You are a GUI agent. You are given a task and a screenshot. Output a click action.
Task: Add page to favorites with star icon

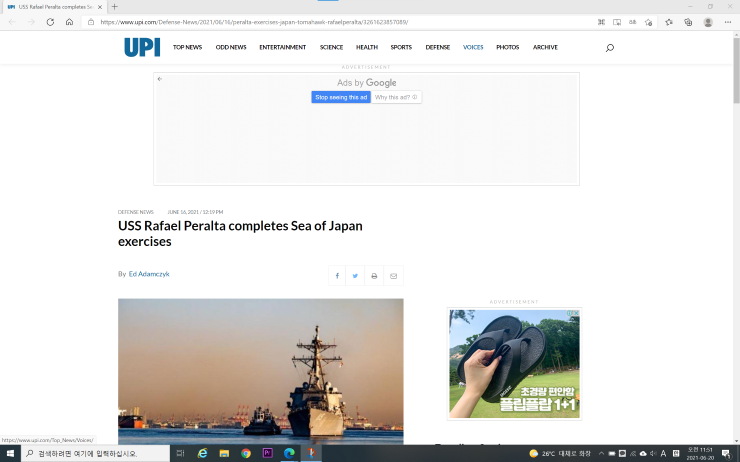coord(669,21)
